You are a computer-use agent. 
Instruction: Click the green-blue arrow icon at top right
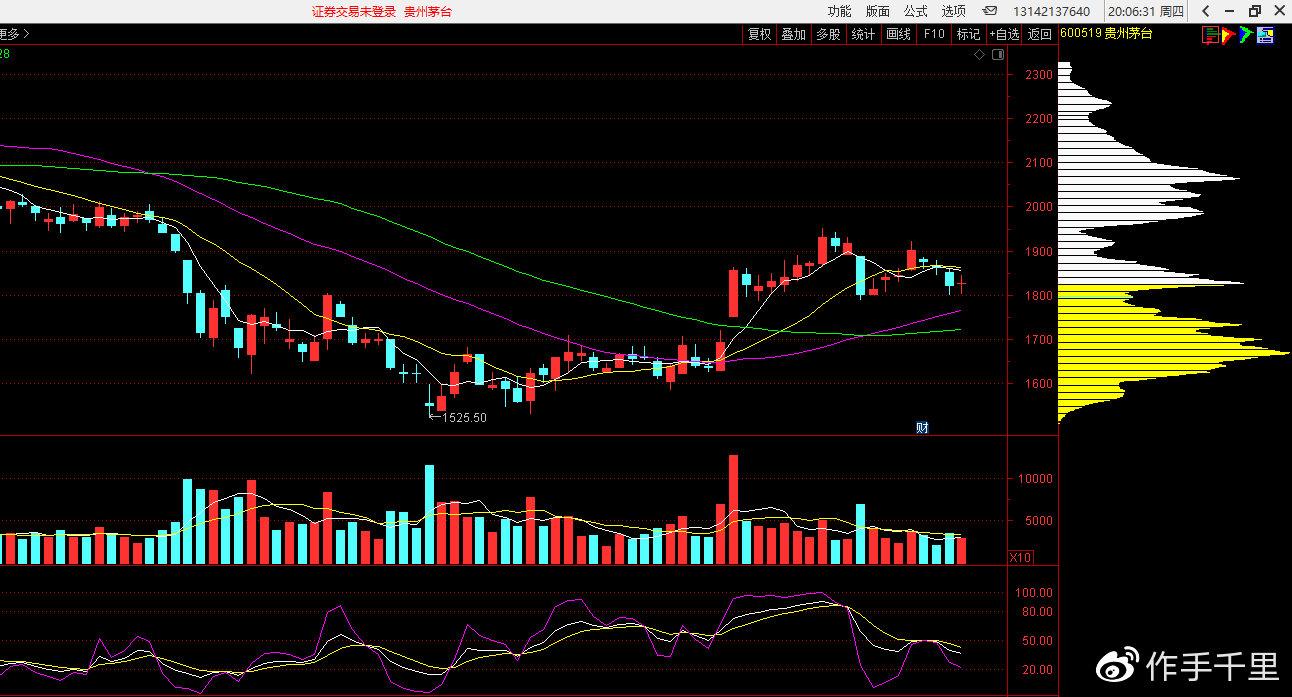1245,35
